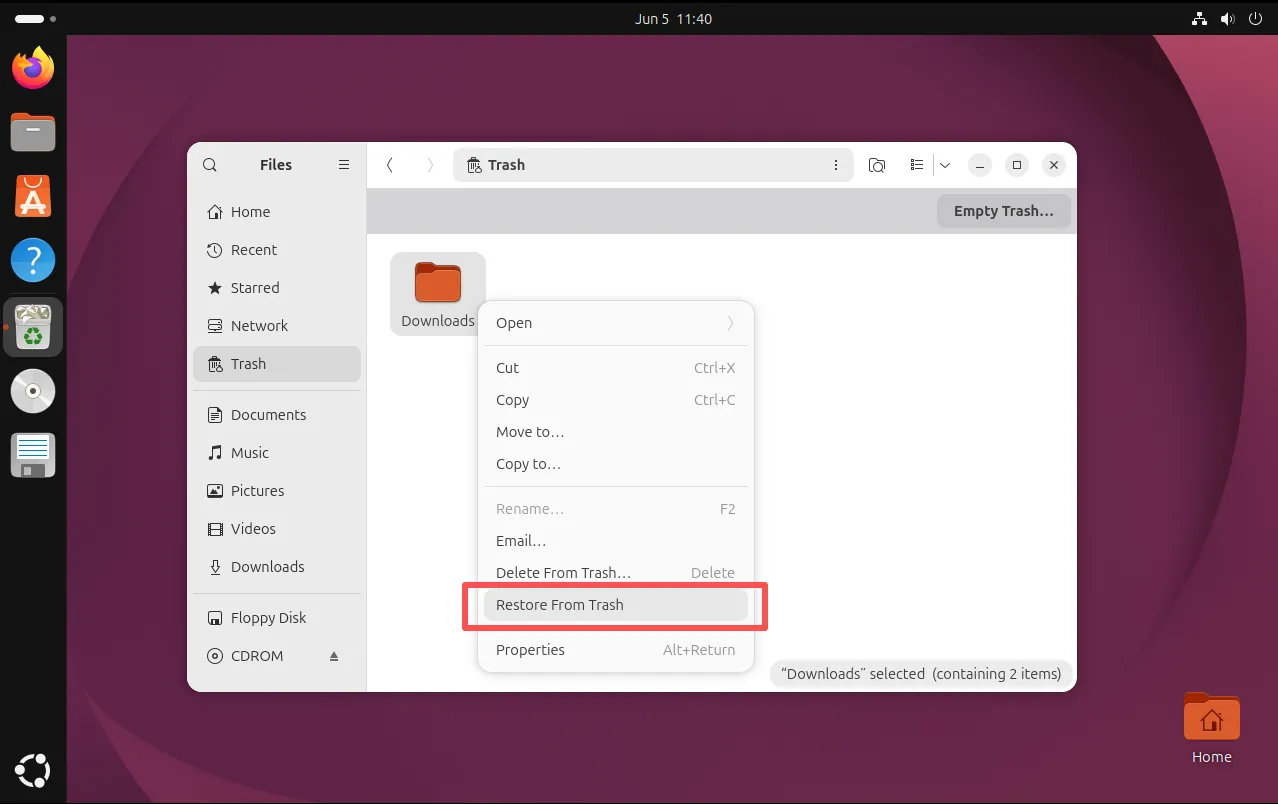Open Floppy Disk in the sidebar

pyautogui.click(x=277, y=618)
